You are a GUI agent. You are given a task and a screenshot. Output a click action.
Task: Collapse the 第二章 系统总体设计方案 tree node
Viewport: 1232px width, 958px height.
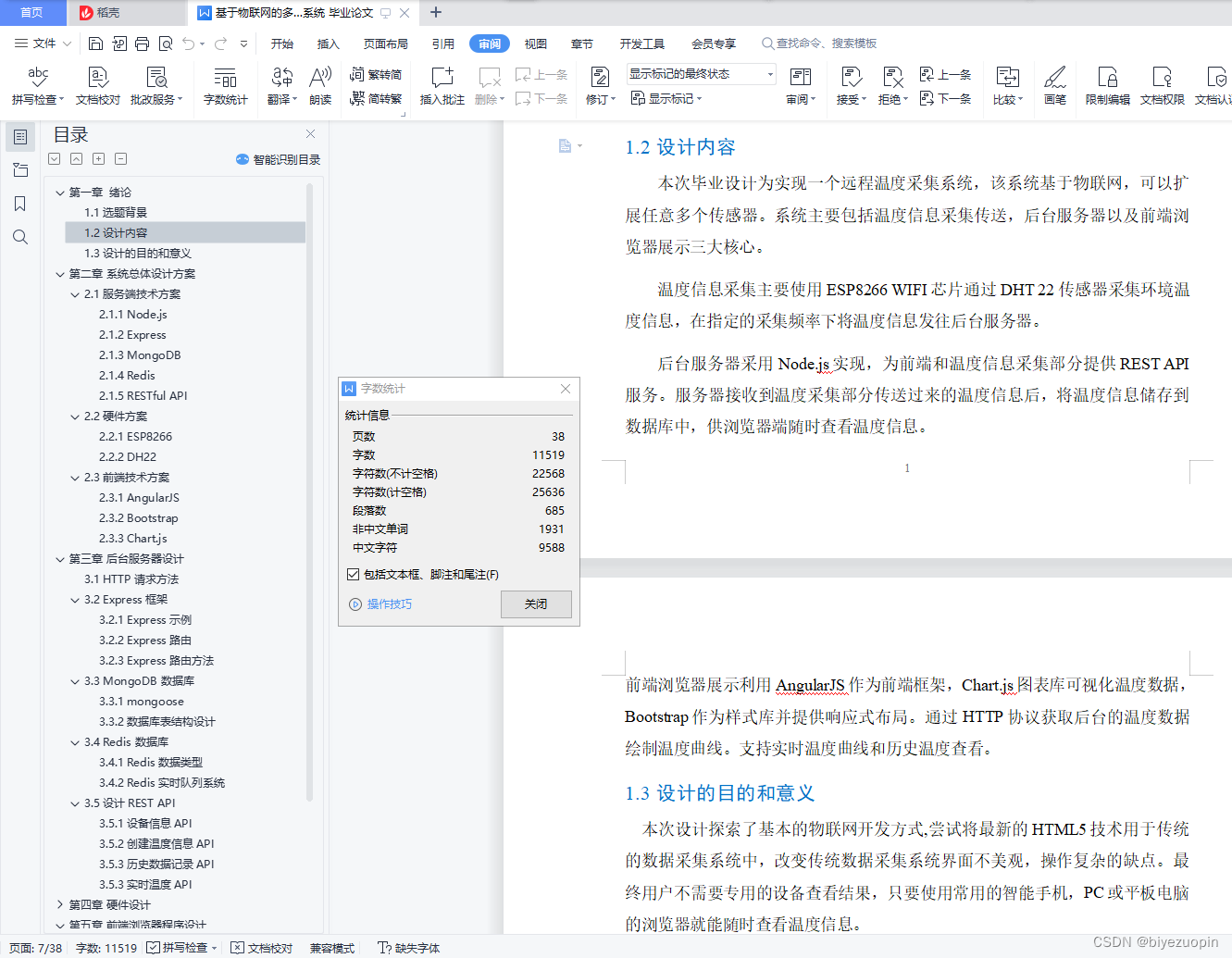pos(60,274)
